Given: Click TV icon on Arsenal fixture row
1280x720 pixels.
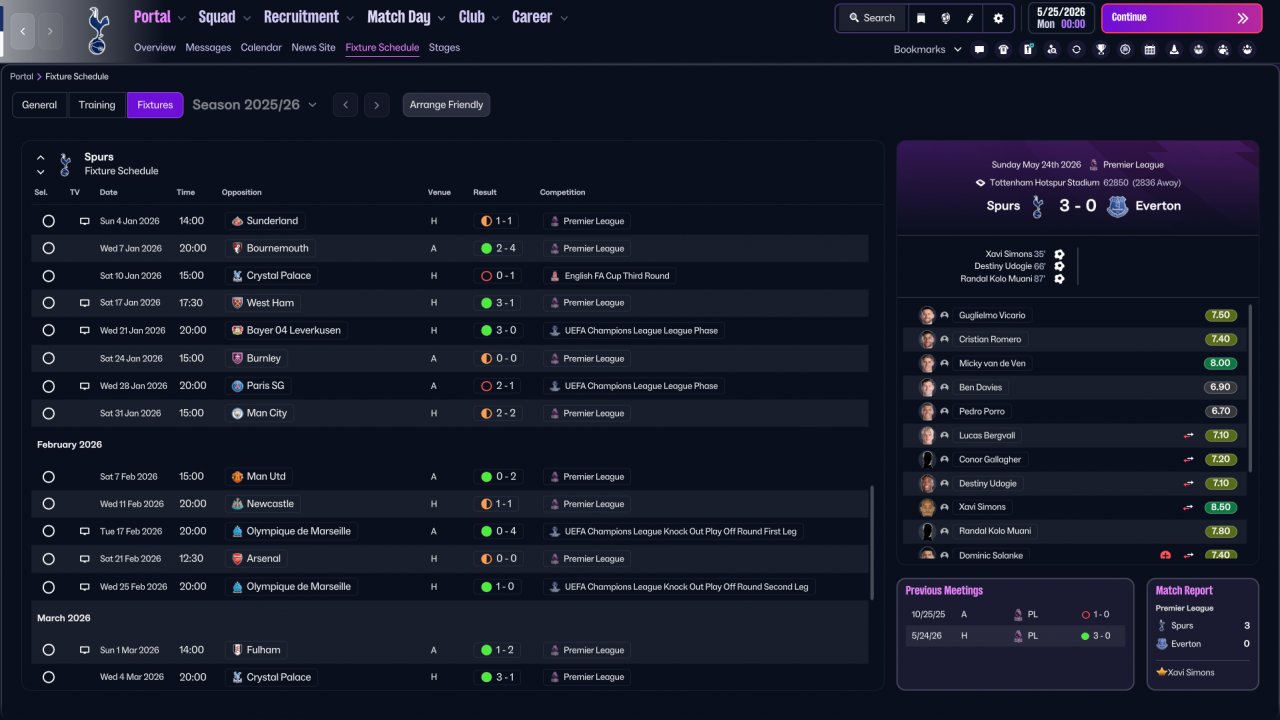Looking at the screenshot, I should tap(85, 559).
